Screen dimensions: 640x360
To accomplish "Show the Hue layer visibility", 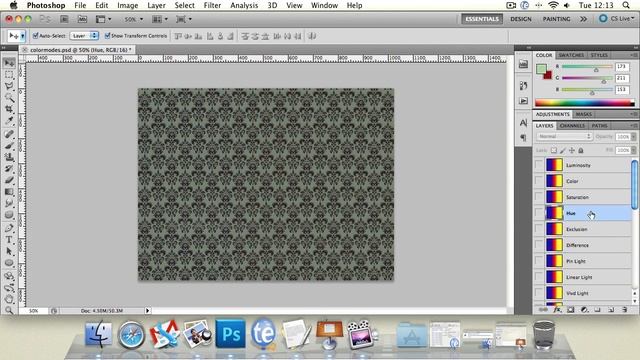I will click(x=539, y=213).
